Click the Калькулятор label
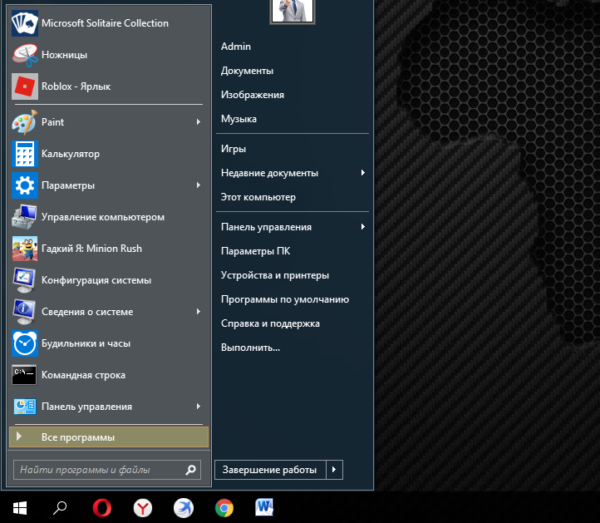 click(x=70, y=154)
